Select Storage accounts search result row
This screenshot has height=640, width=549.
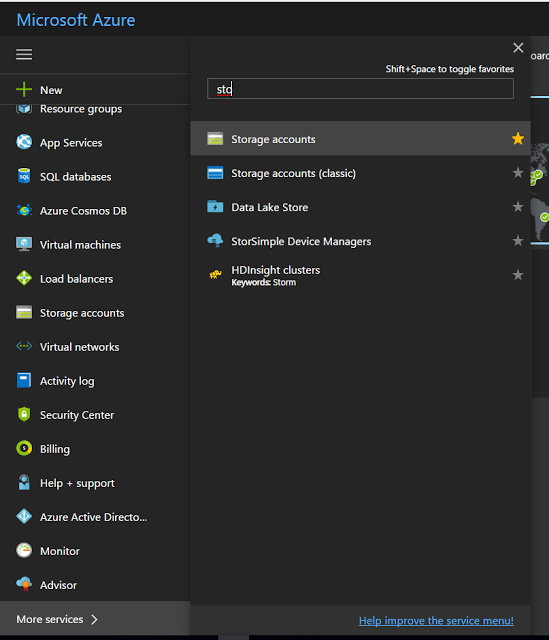pyautogui.click(x=360, y=138)
